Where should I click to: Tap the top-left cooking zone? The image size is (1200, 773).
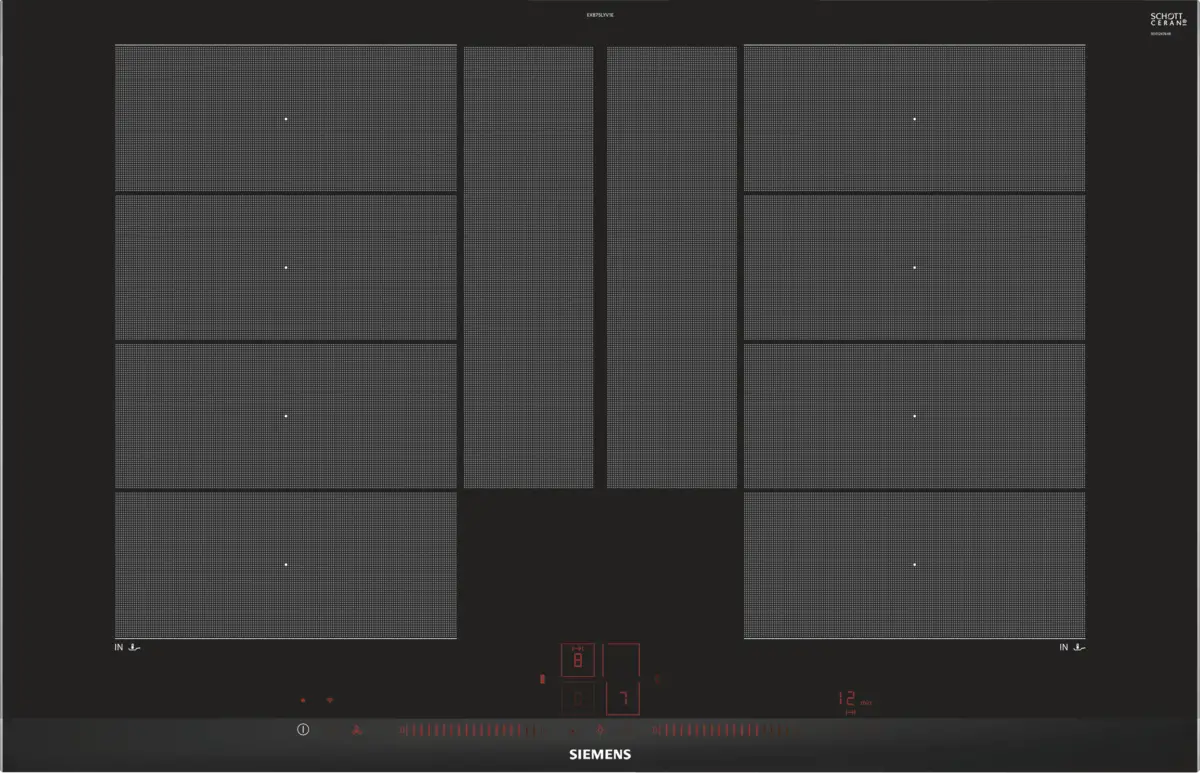click(285, 118)
